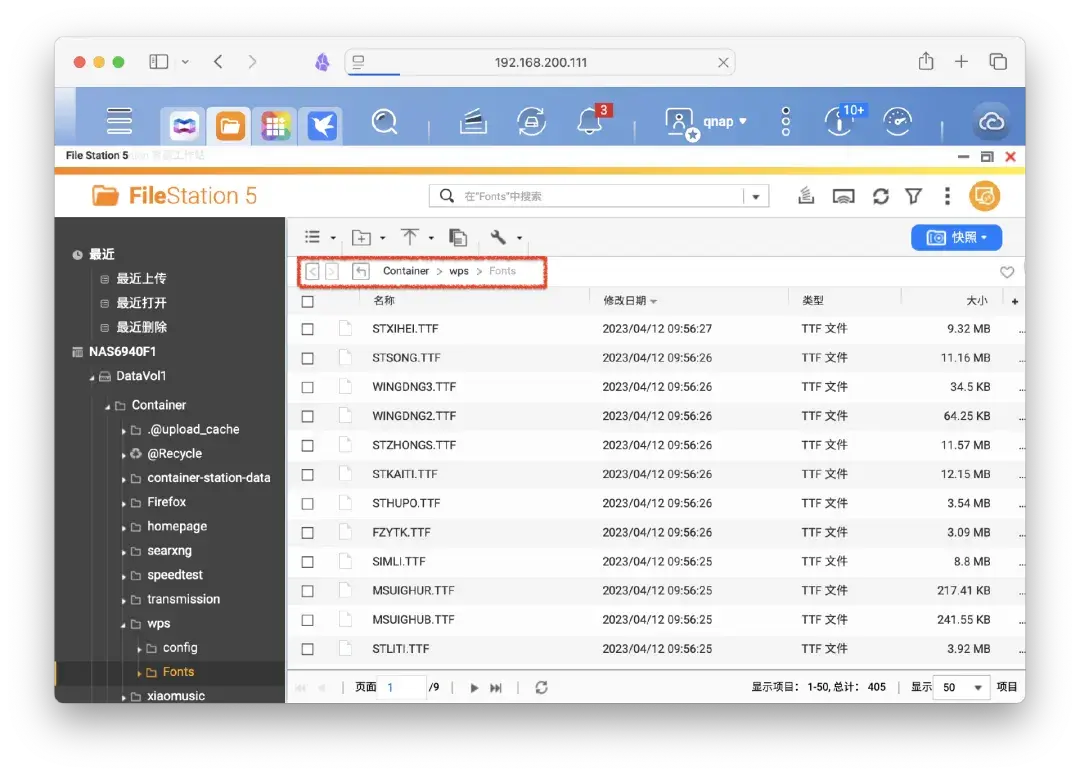Select the upload icon in File Station toolbar
Screen dimensions: 1080x775
(x=413, y=237)
